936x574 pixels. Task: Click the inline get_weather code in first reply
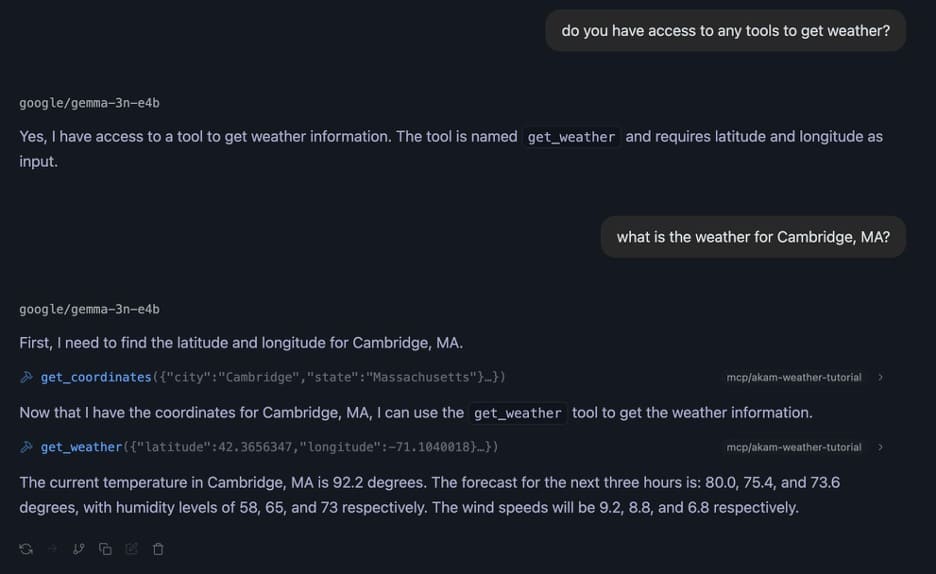[571, 137]
